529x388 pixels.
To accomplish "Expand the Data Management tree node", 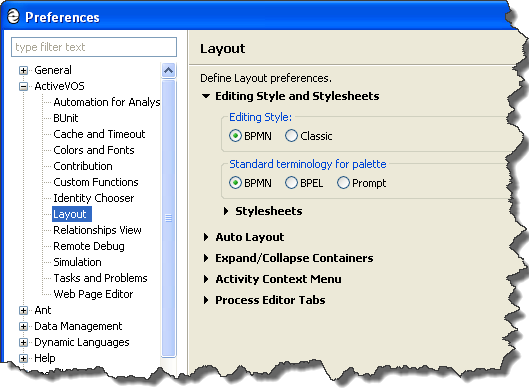I will (23, 326).
